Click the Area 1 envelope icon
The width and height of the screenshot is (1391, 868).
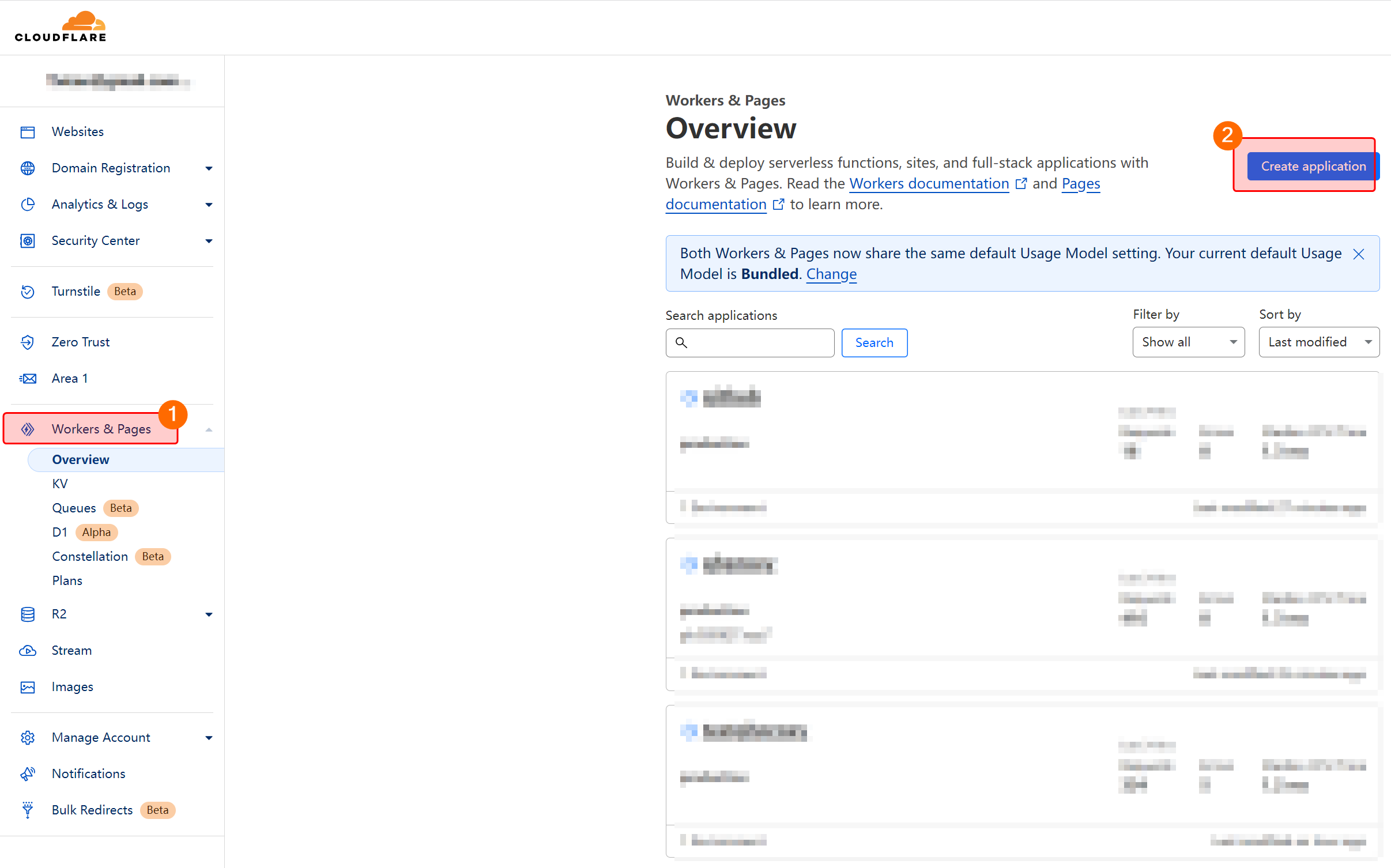point(28,379)
